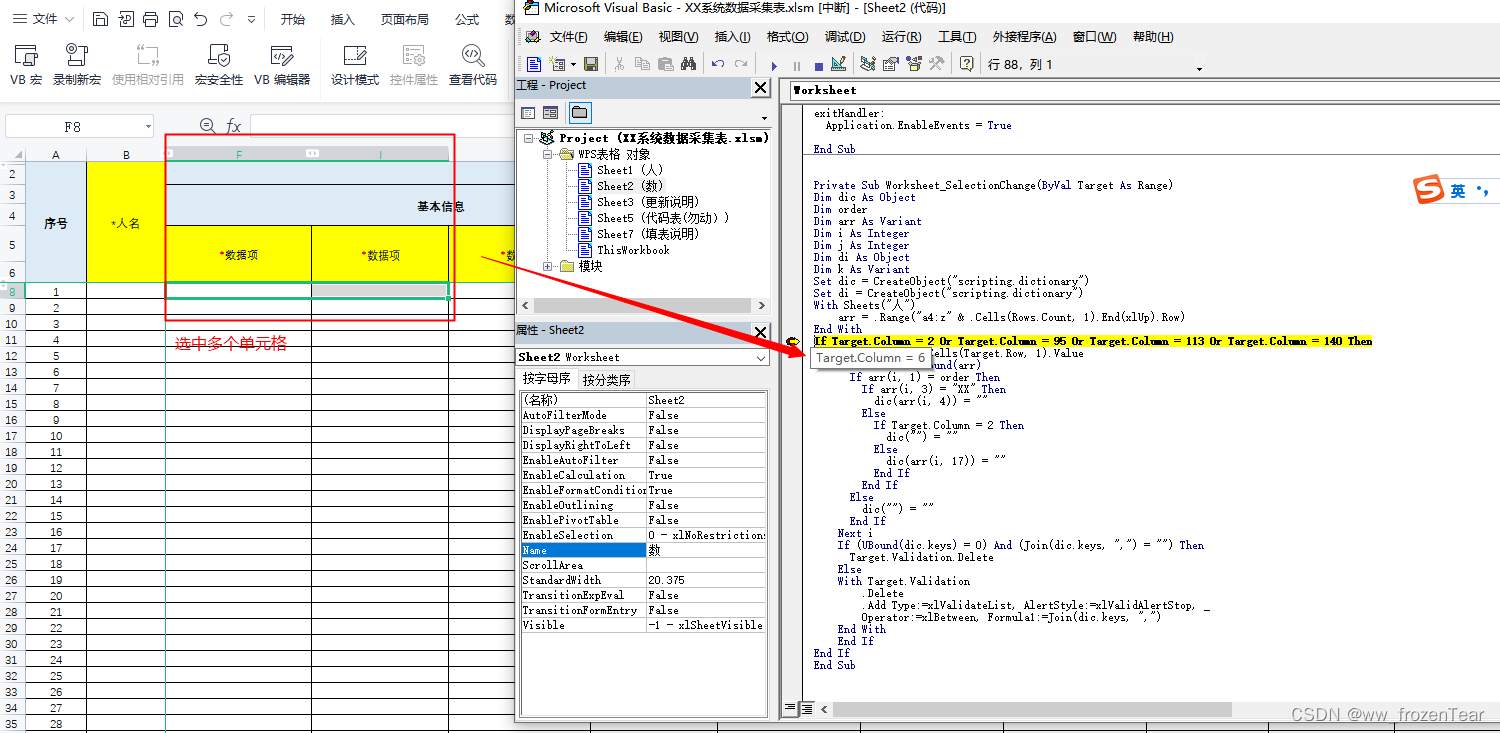Open insert UserForm dropdown arrow in VBA toolbar
The image size is (1500, 733).
573,65
